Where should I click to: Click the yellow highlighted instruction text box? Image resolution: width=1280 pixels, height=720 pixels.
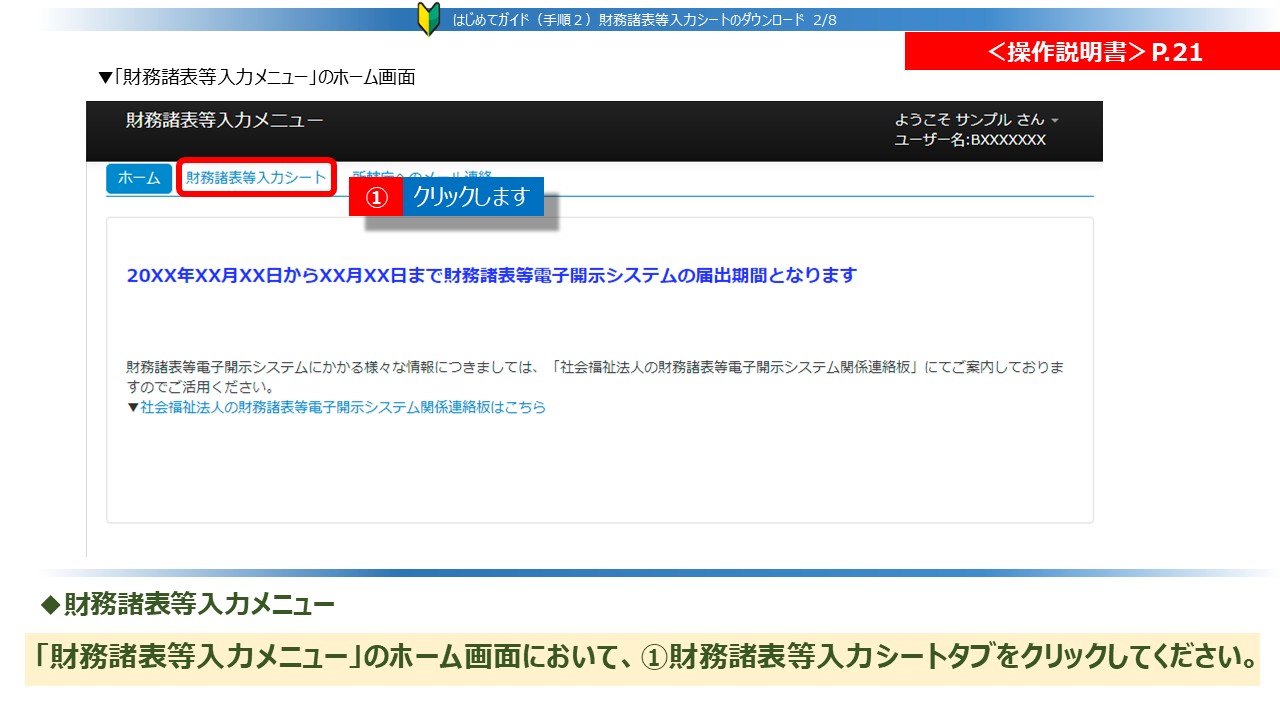(642, 658)
